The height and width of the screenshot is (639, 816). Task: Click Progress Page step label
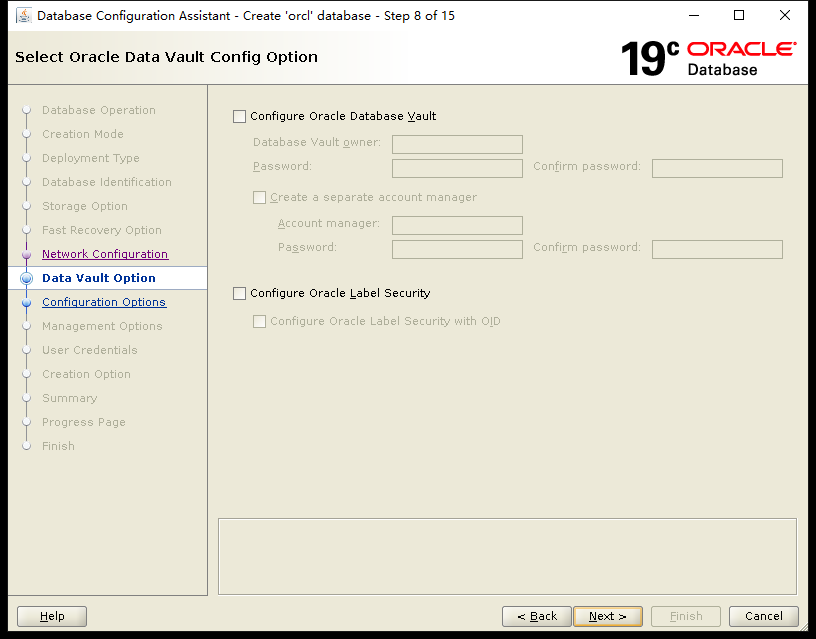pos(84,422)
